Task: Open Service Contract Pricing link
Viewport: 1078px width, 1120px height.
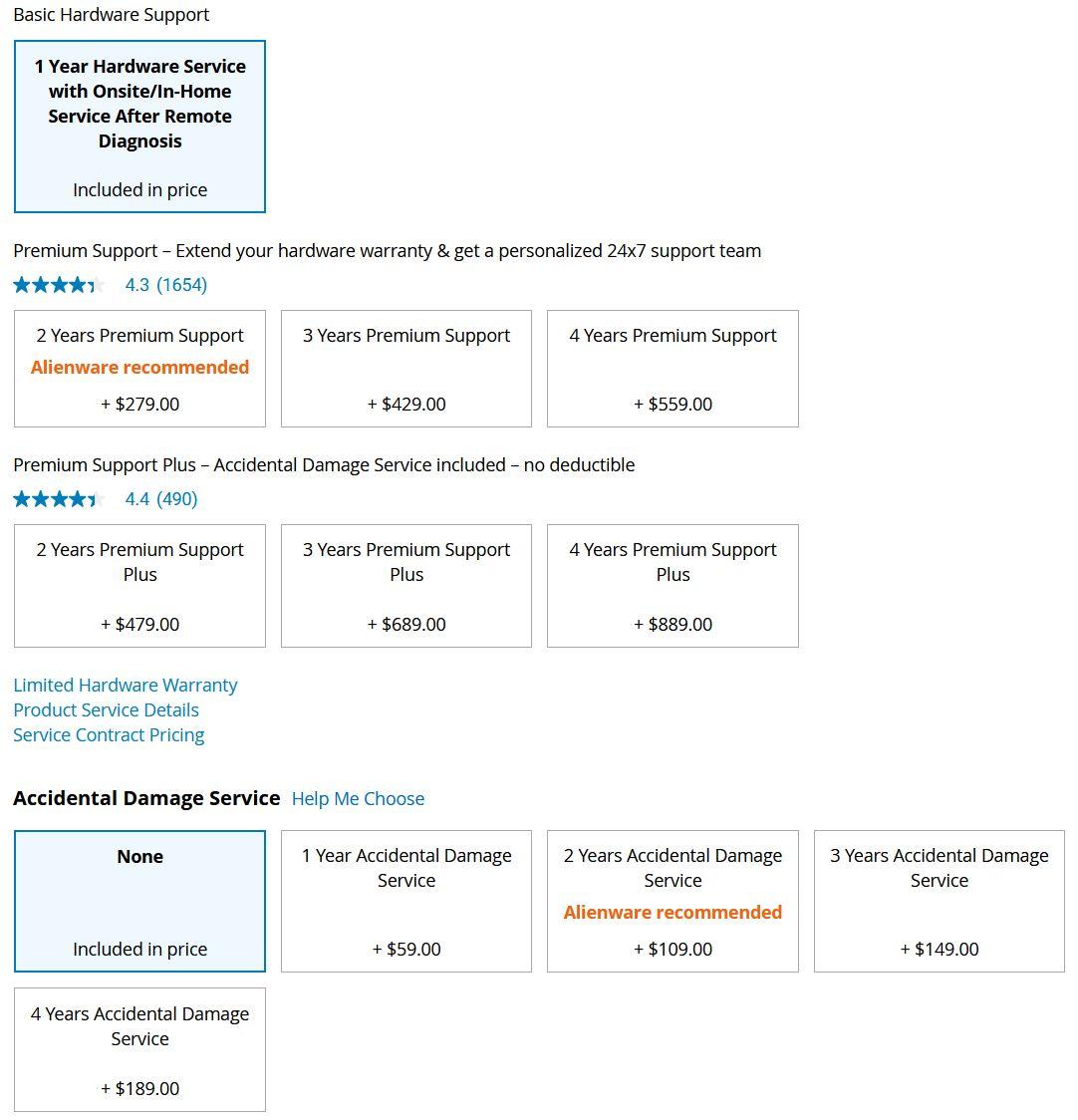Action: coord(109,735)
